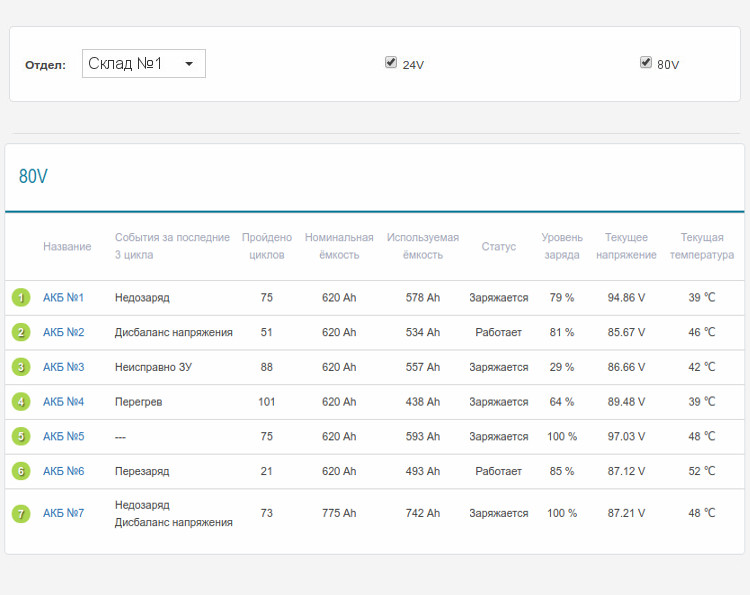Click the Текущая температура column header
Image resolution: width=750 pixels, height=595 pixels.
pos(702,246)
